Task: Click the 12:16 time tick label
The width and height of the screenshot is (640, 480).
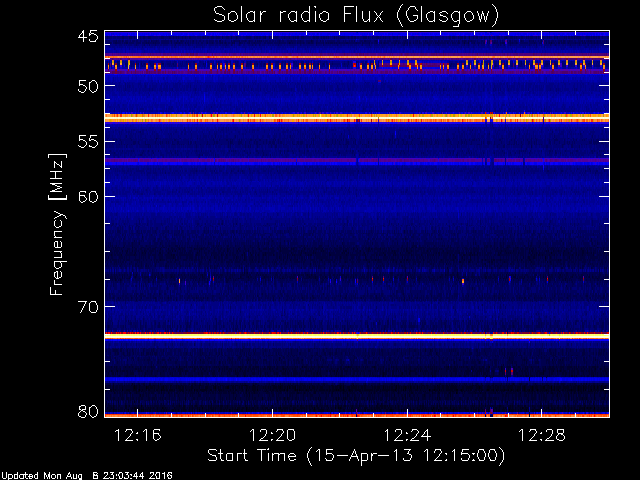Action: pyautogui.click(x=138, y=435)
